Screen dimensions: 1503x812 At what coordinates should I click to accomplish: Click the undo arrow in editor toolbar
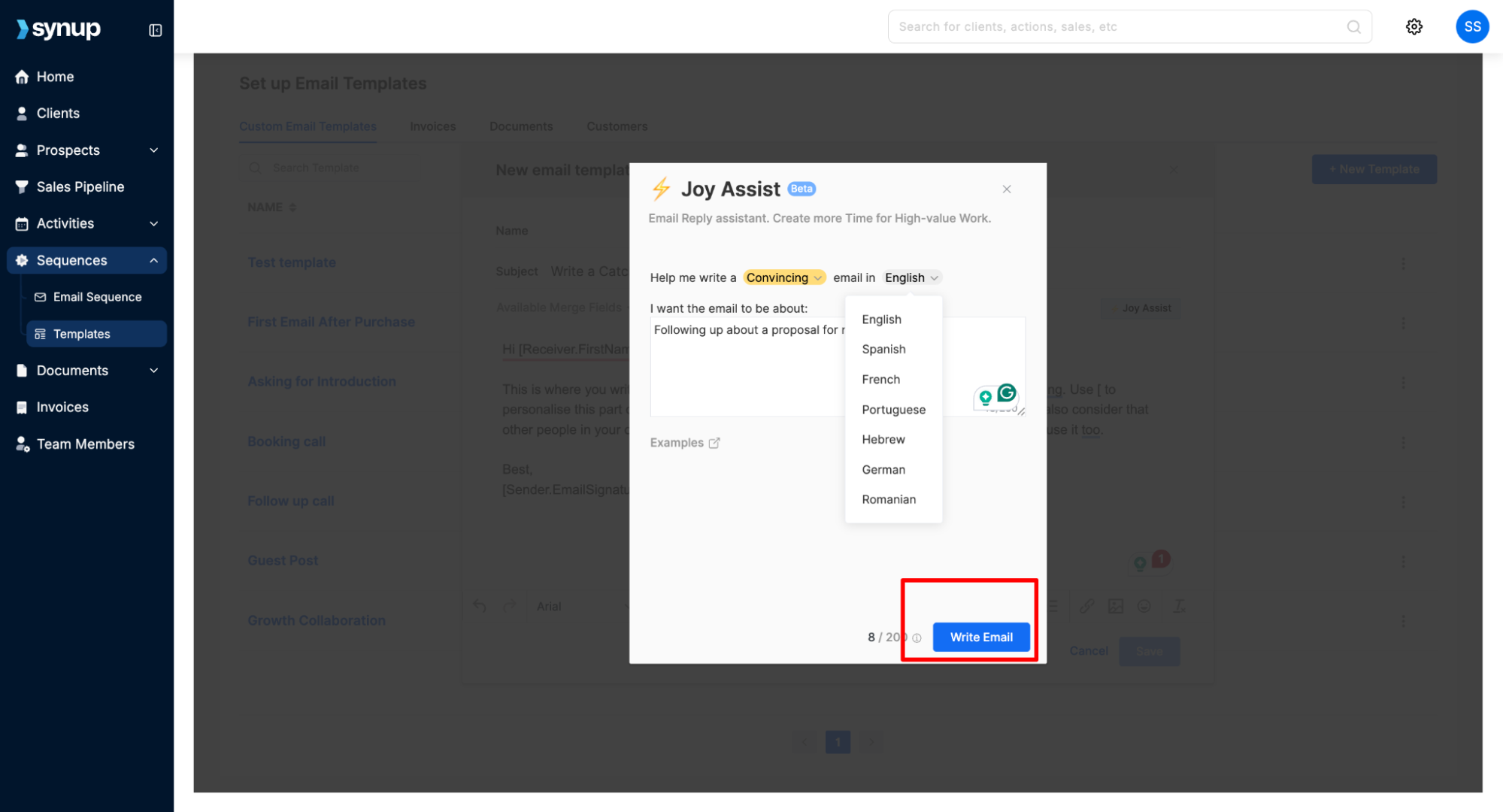[480, 606]
